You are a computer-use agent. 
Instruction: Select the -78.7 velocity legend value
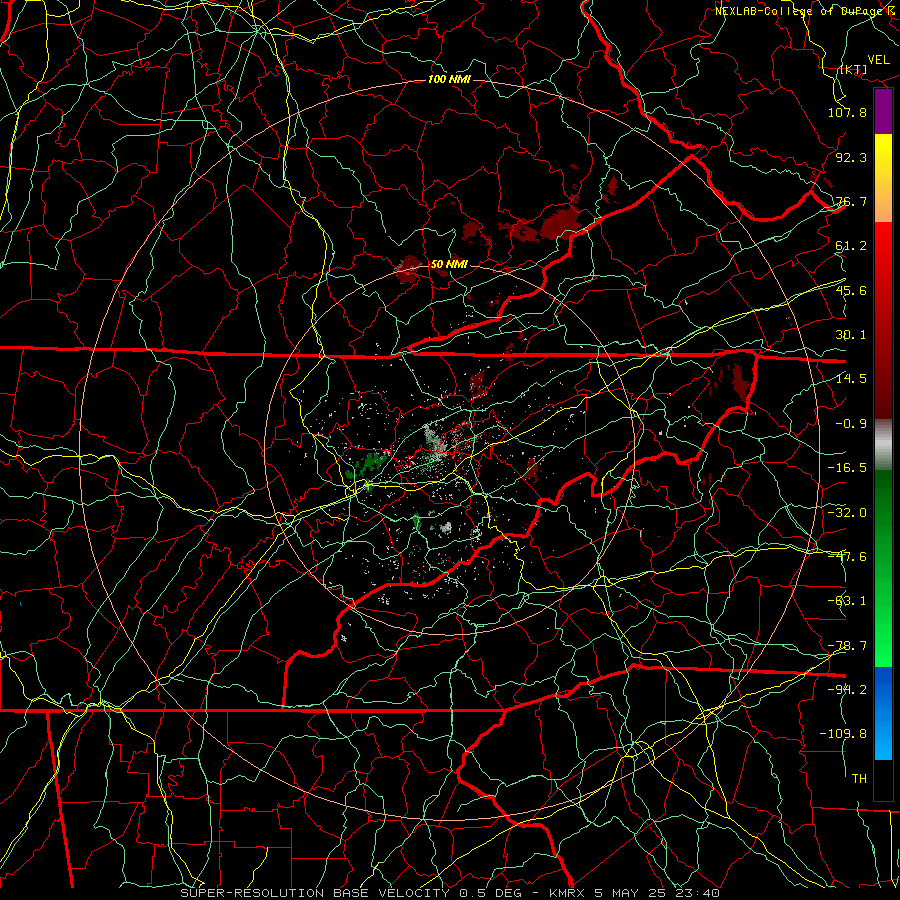847,646
